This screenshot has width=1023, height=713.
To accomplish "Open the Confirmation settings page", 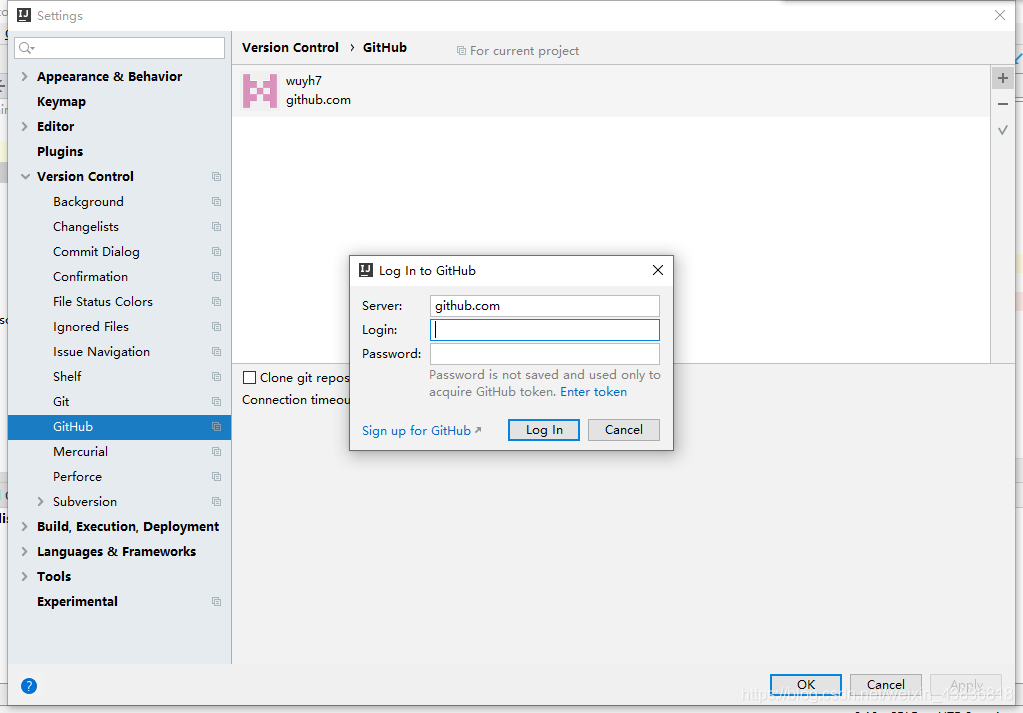I will [90, 277].
